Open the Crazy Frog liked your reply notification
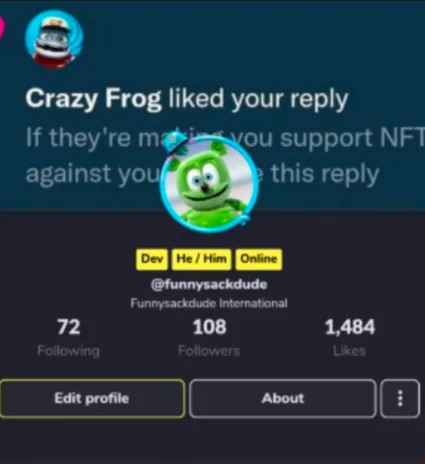The image size is (425, 464). pos(187,99)
